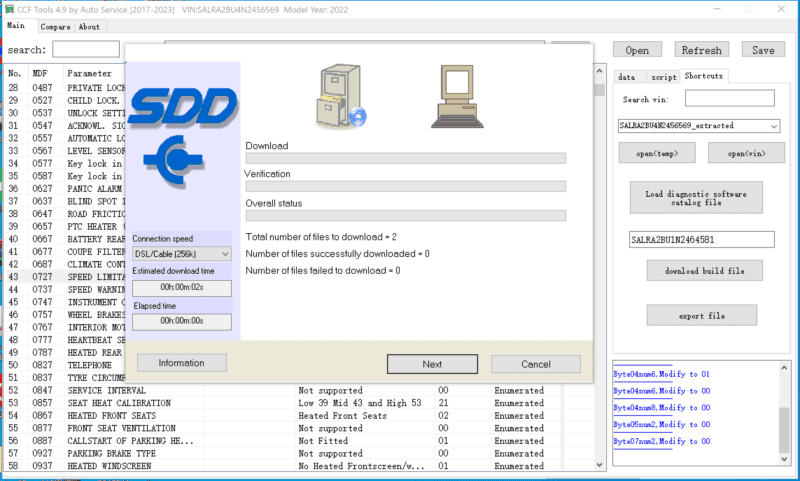Click the blue connector symbol icon
The width and height of the screenshot is (800, 481).
[x=173, y=160]
